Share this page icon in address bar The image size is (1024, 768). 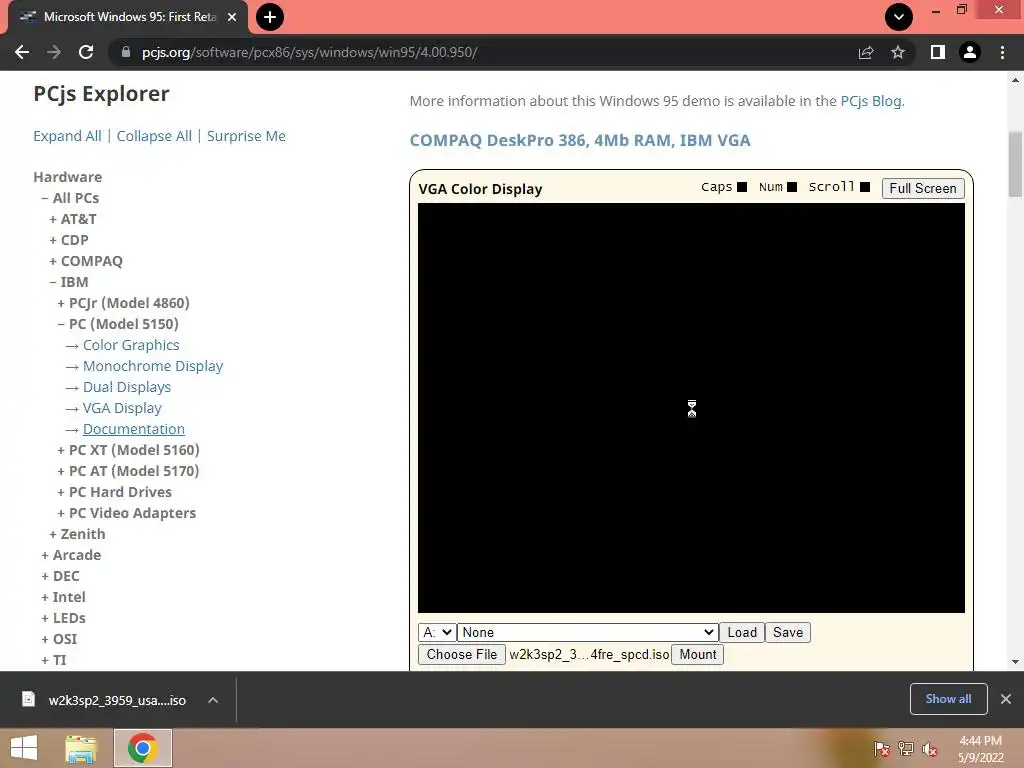866,52
